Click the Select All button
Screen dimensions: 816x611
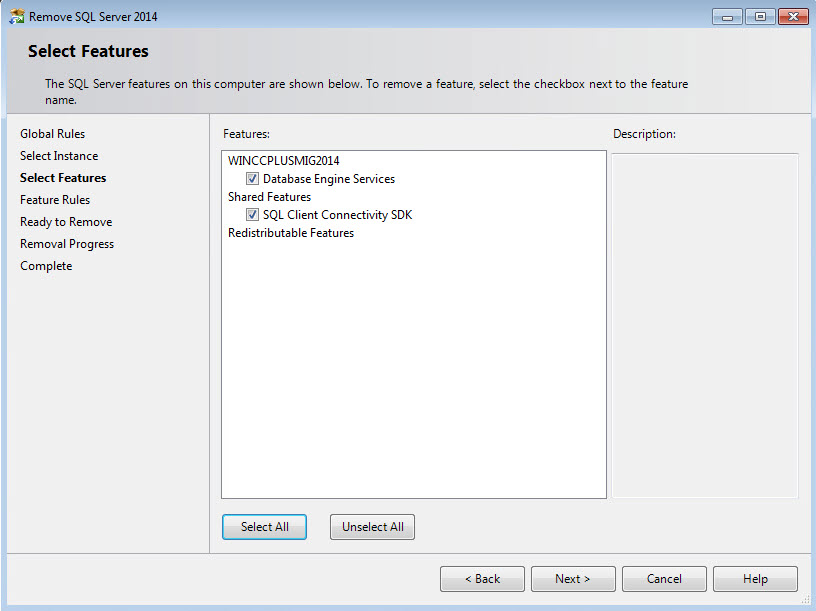click(x=264, y=527)
